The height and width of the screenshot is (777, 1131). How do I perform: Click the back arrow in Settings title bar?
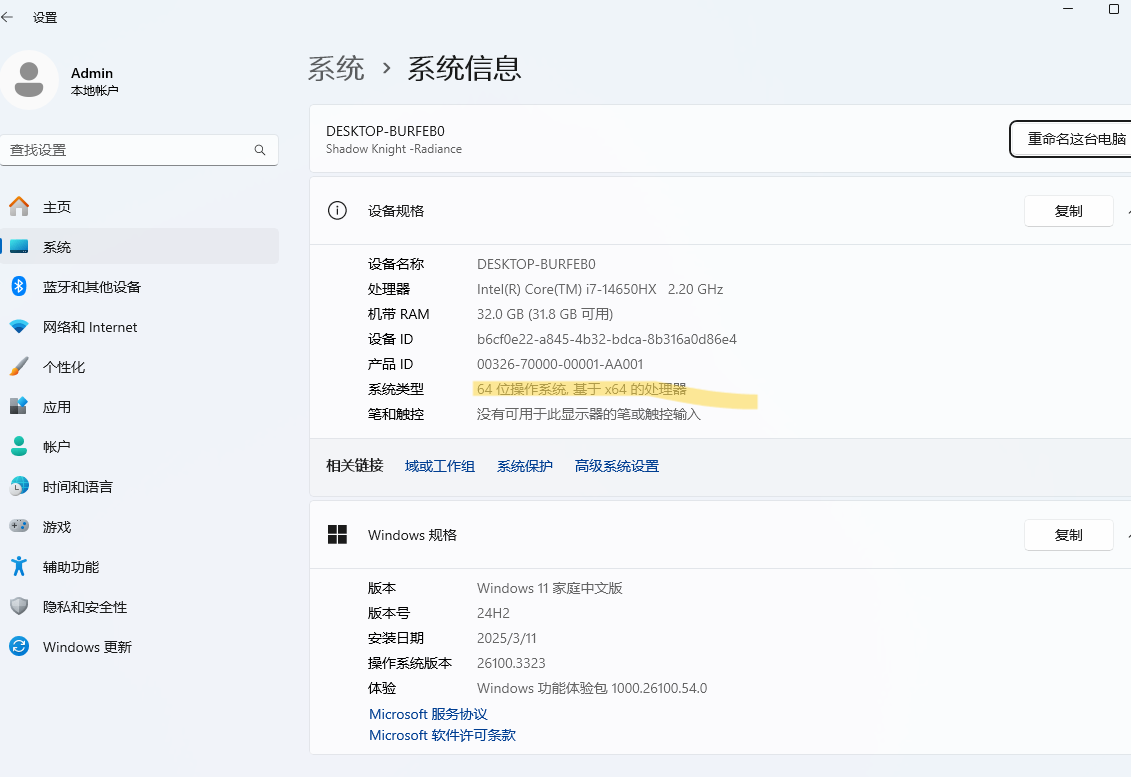coord(7,17)
